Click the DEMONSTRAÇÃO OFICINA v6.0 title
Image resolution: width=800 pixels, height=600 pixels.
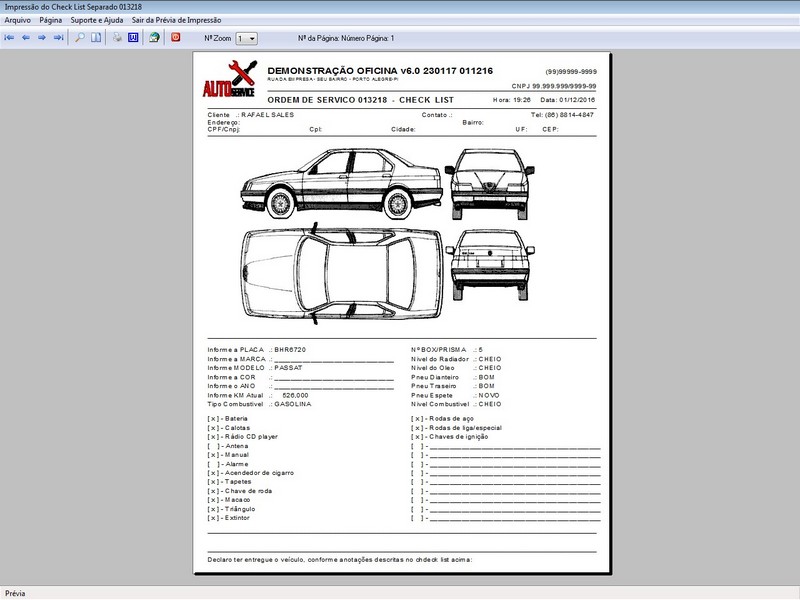[380, 71]
